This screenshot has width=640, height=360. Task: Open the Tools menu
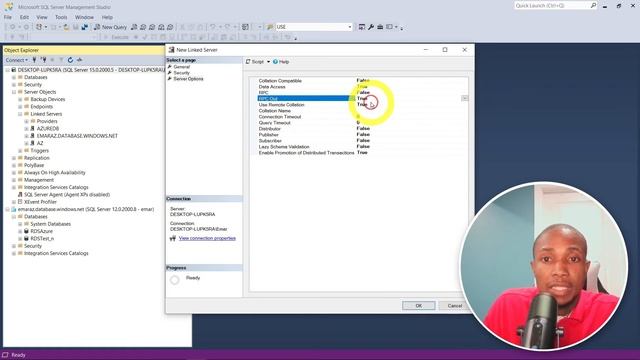[x=61, y=17]
